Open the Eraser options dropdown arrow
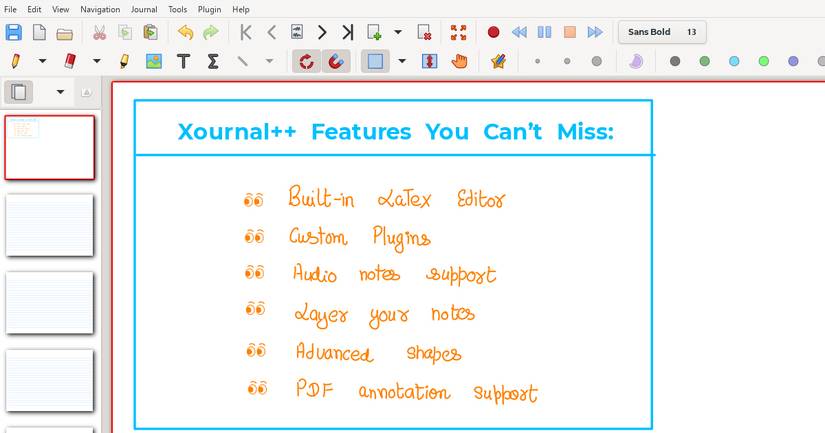The height and width of the screenshot is (433, 825). [96, 62]
